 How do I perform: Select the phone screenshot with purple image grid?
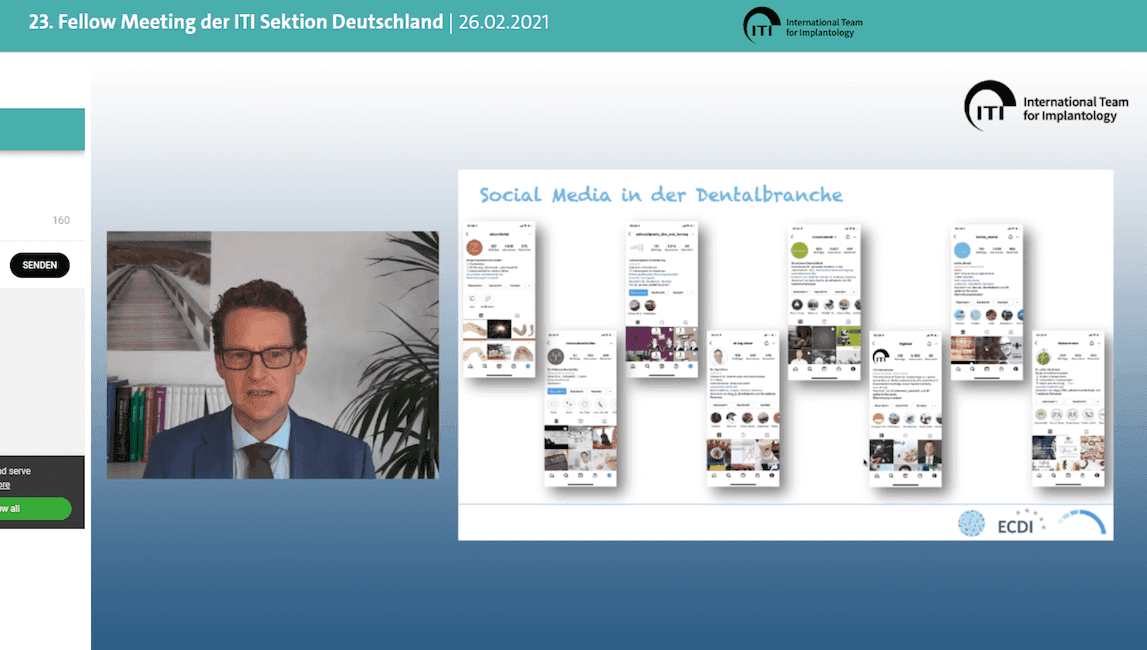pos(661,300)
